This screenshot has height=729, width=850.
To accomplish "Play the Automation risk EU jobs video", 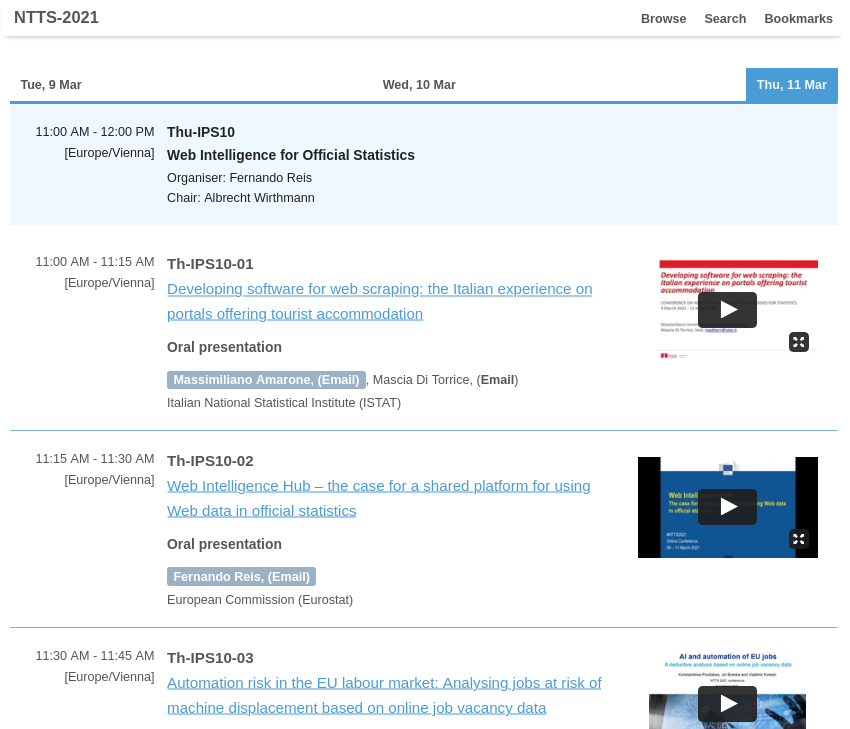I will pos(727,704).
